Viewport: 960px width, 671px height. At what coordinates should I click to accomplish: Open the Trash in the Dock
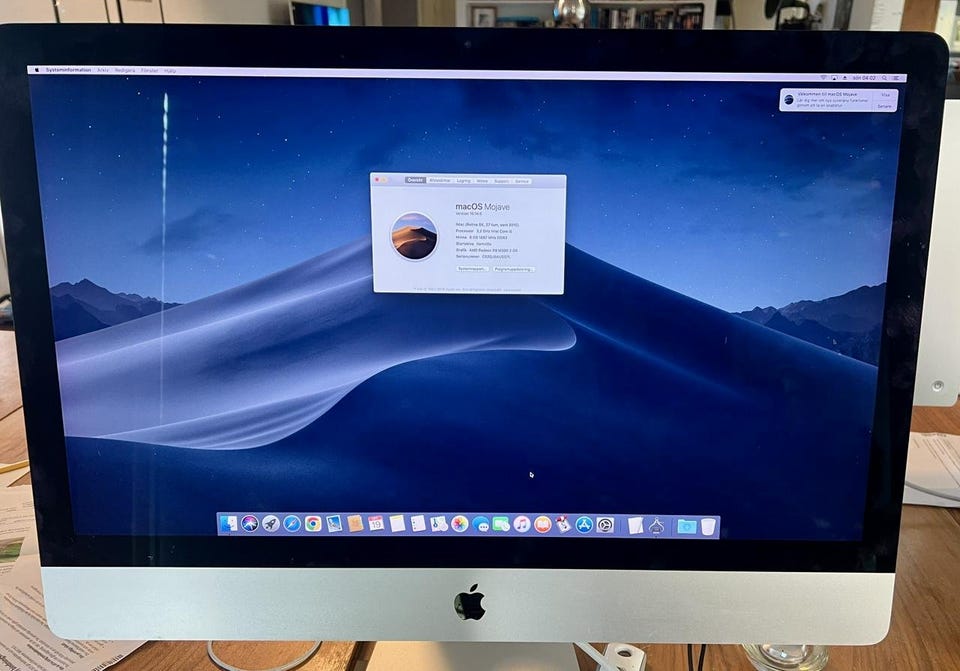(708, 526)
